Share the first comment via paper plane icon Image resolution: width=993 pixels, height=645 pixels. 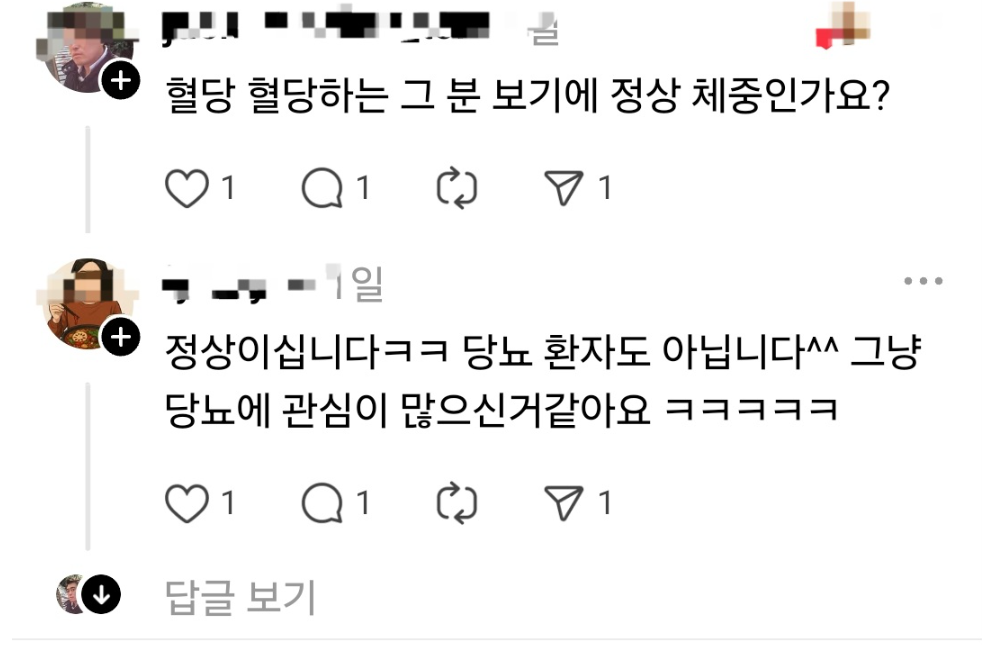[564, 188]
